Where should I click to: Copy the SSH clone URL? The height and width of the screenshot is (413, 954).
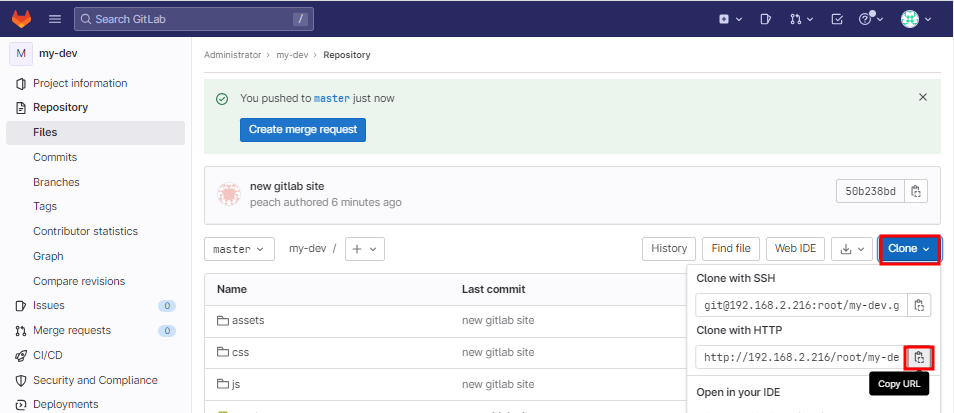(919, 305)
